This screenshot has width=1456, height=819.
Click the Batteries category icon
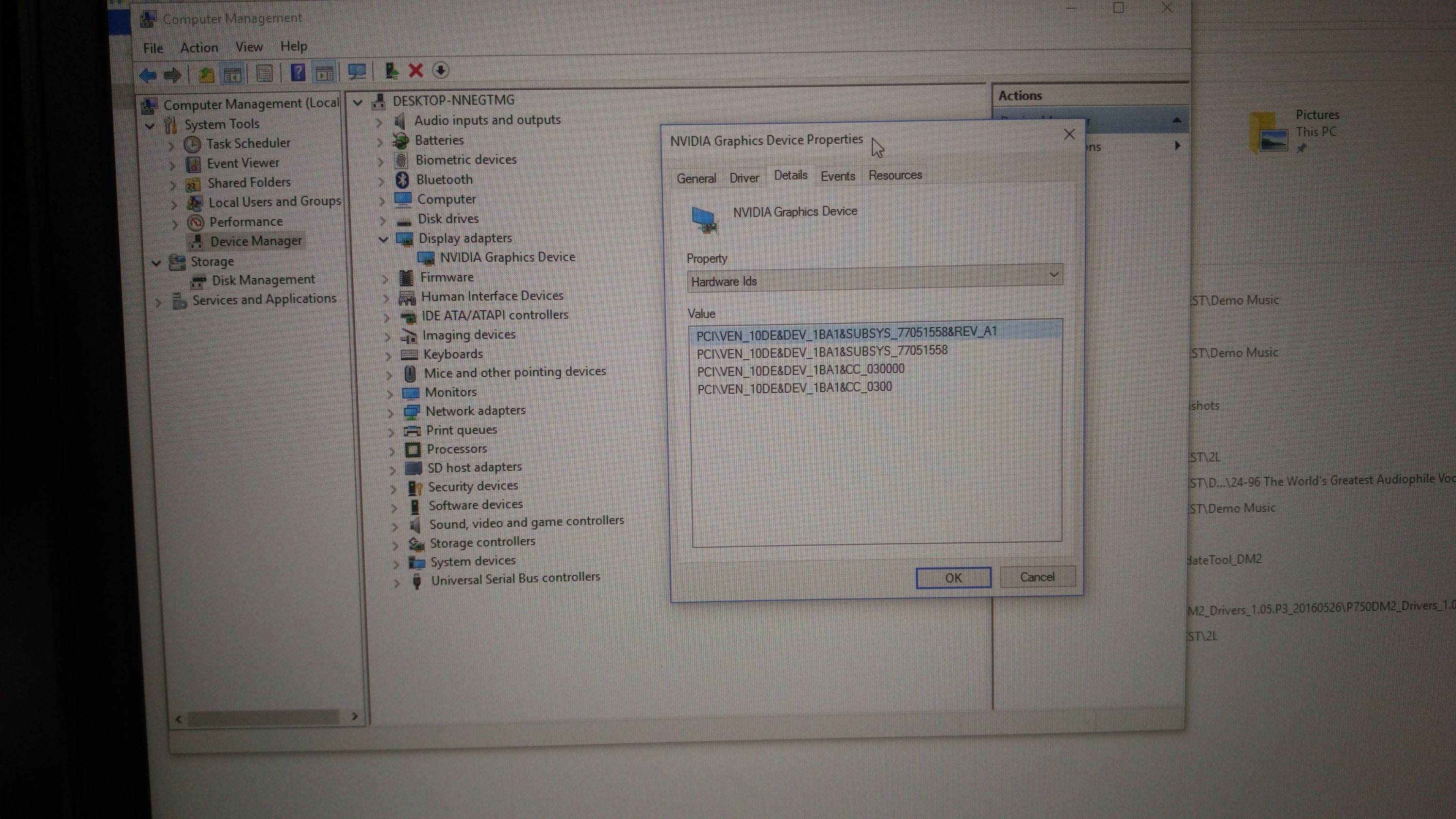401,140
